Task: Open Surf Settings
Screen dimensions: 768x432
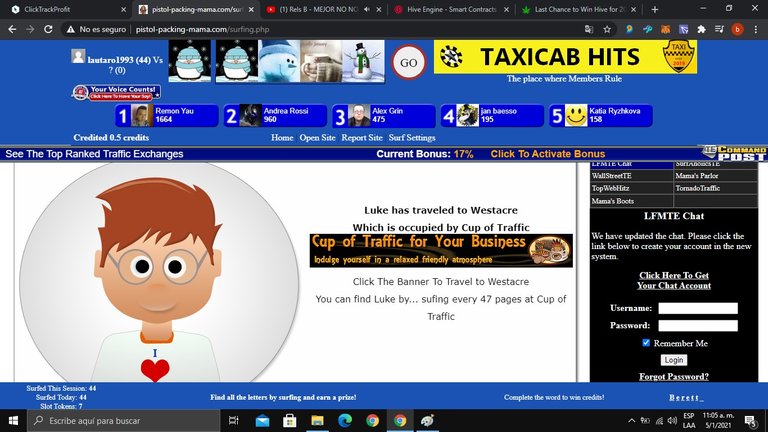Action: pyautogui.click(x=412, y=138)
